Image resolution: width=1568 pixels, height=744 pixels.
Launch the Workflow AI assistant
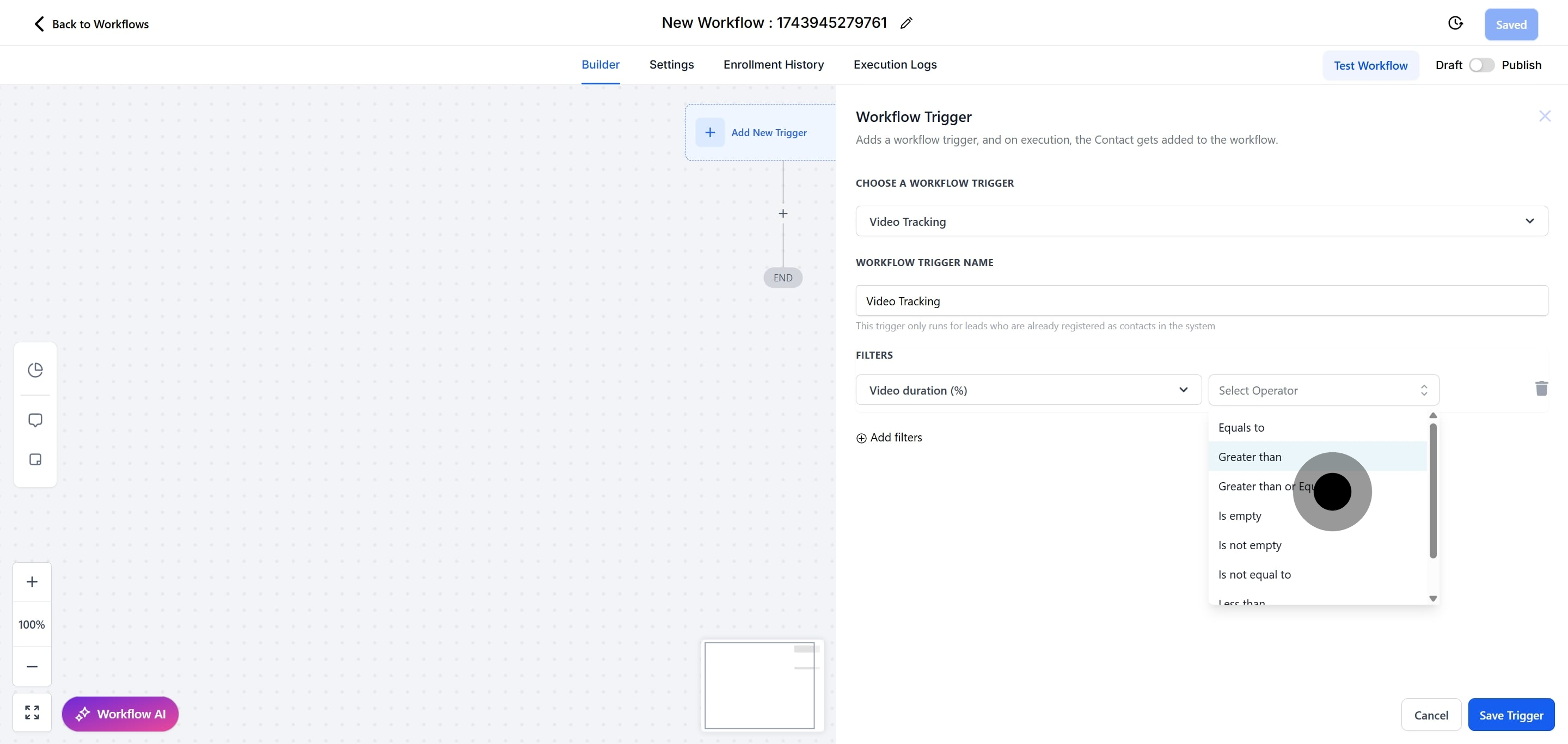[120, 714]
